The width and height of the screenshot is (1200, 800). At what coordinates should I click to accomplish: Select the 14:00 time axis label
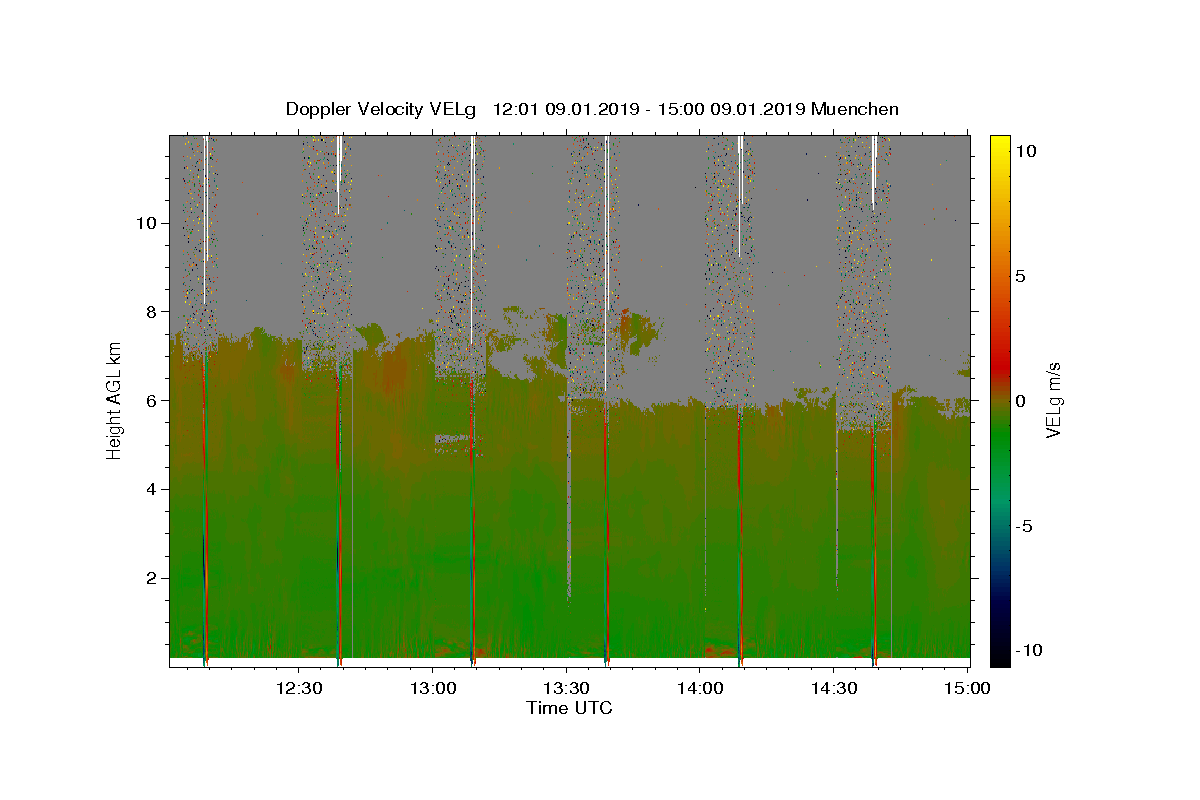700,688
